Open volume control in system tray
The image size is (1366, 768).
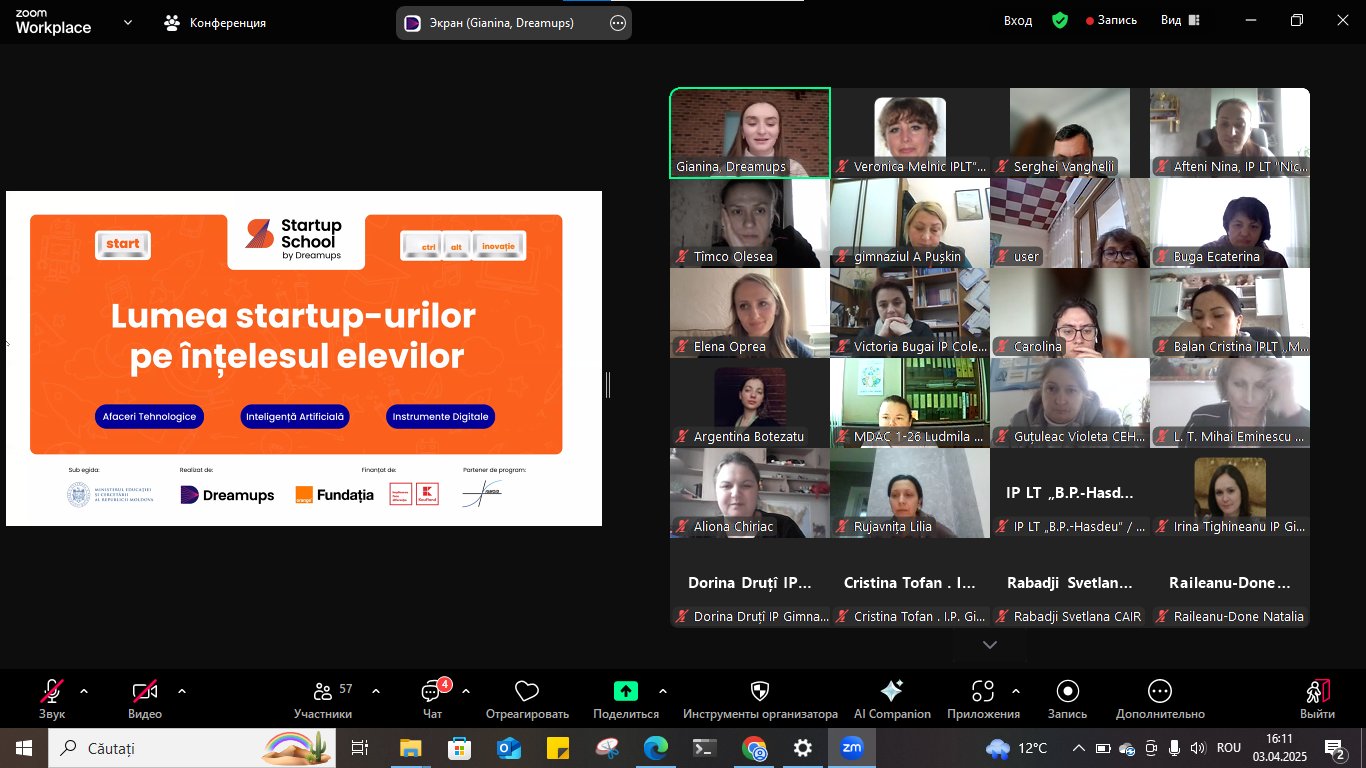1198,748
